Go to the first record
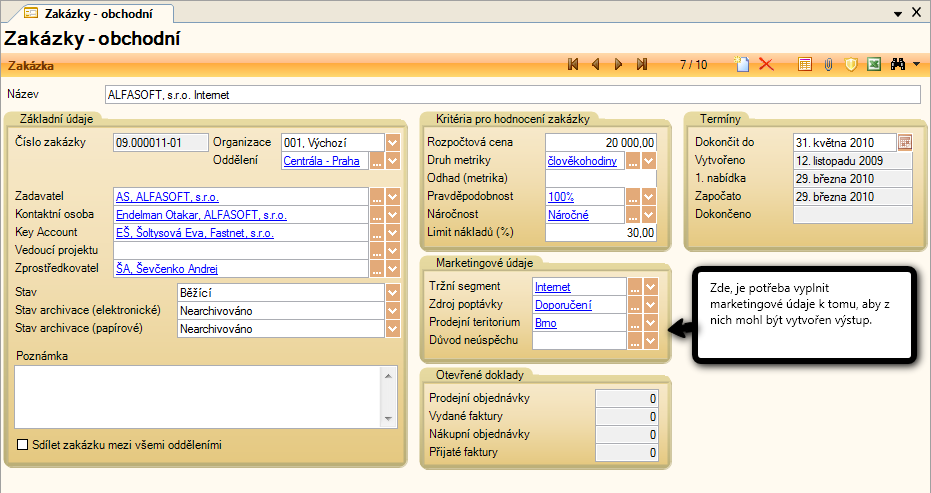Image resolution: width=931 pixels, height=493 pixels. coord(573,65)
